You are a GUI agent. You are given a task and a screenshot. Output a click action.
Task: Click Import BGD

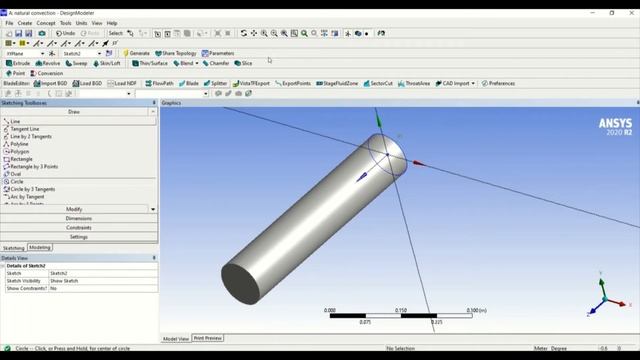pos(51,83)
